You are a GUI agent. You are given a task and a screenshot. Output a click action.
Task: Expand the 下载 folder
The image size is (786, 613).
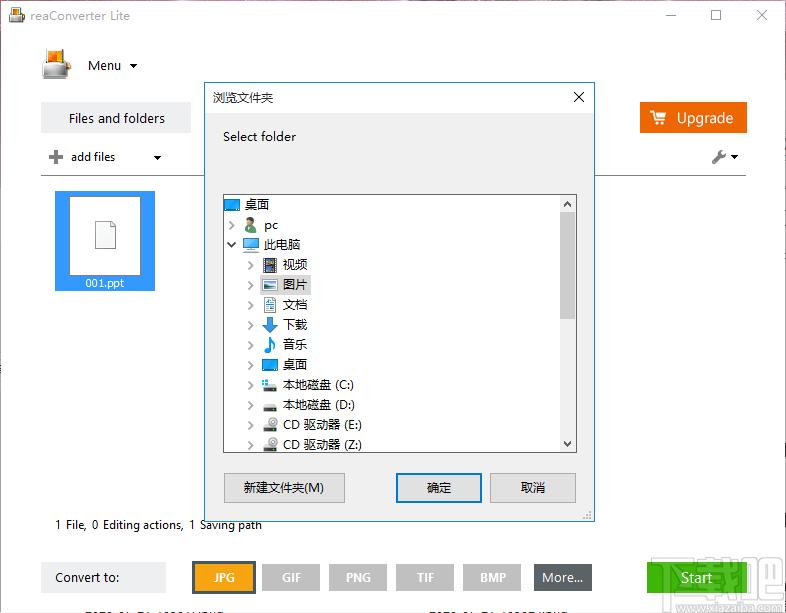pyautogui.click(x=250, y=325)
